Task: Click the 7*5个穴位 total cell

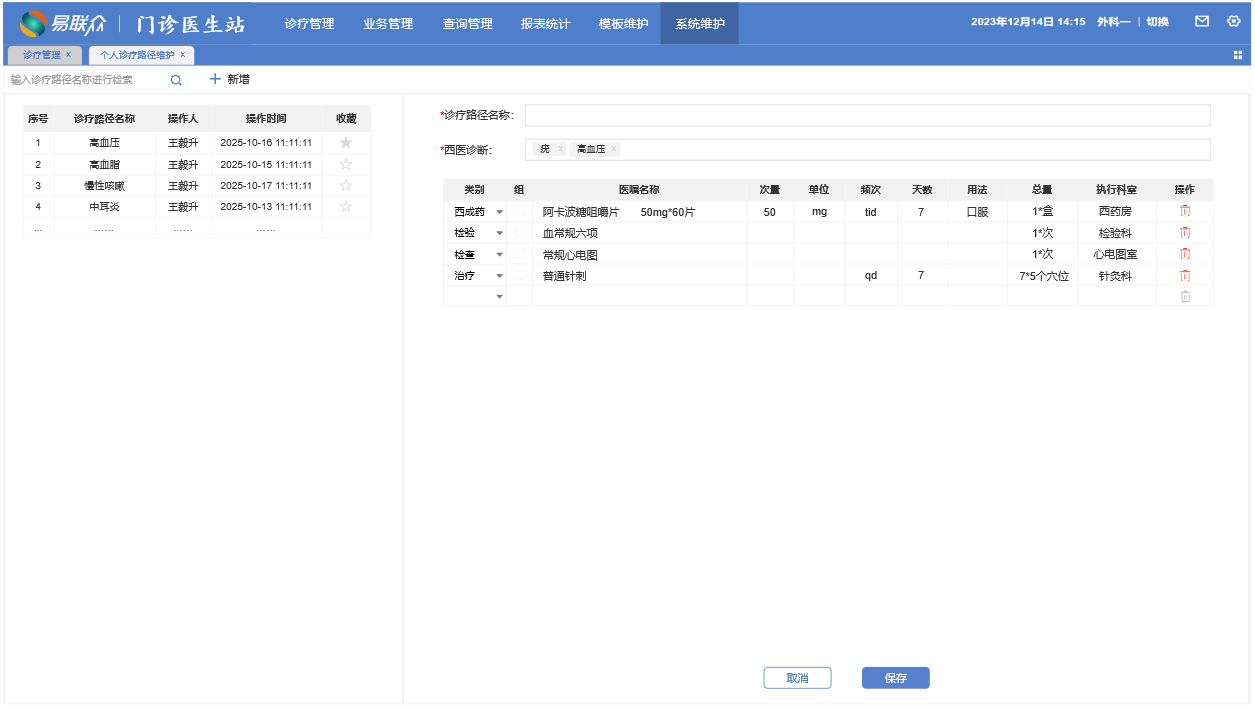Action: pyautogui.click(x=1043, y=276)
